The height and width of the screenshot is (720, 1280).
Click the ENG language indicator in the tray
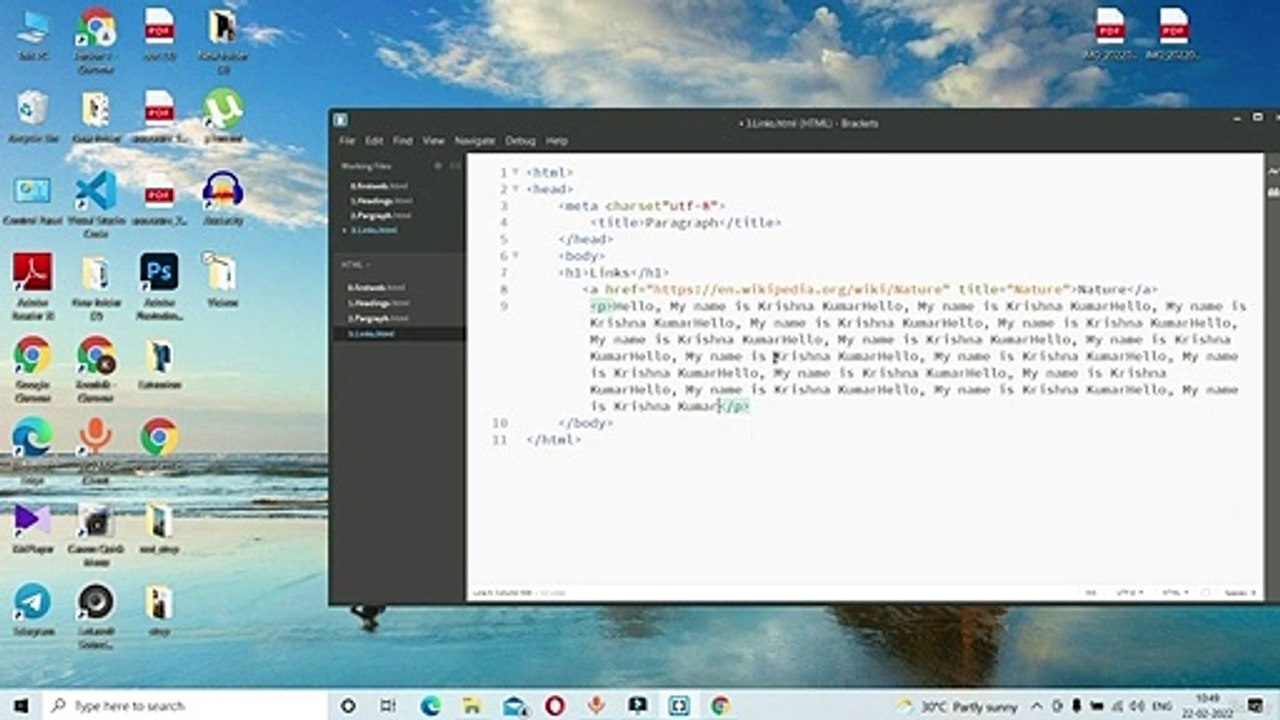point(1162,706)
